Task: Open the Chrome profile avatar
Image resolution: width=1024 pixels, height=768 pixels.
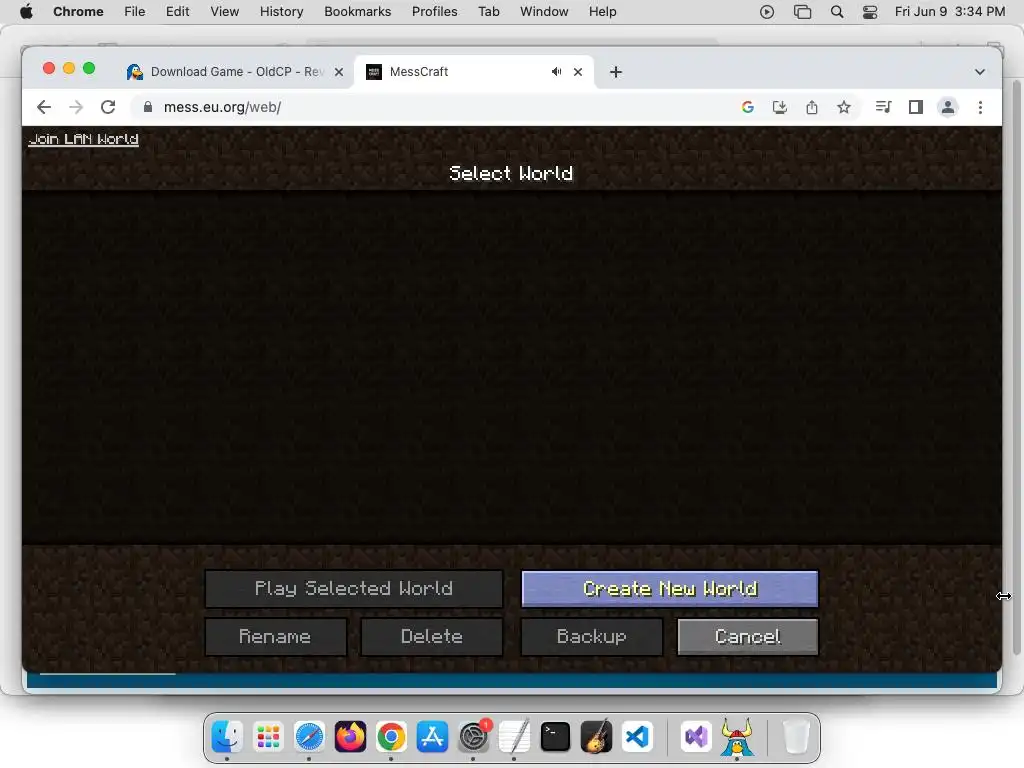Action: 948,107
